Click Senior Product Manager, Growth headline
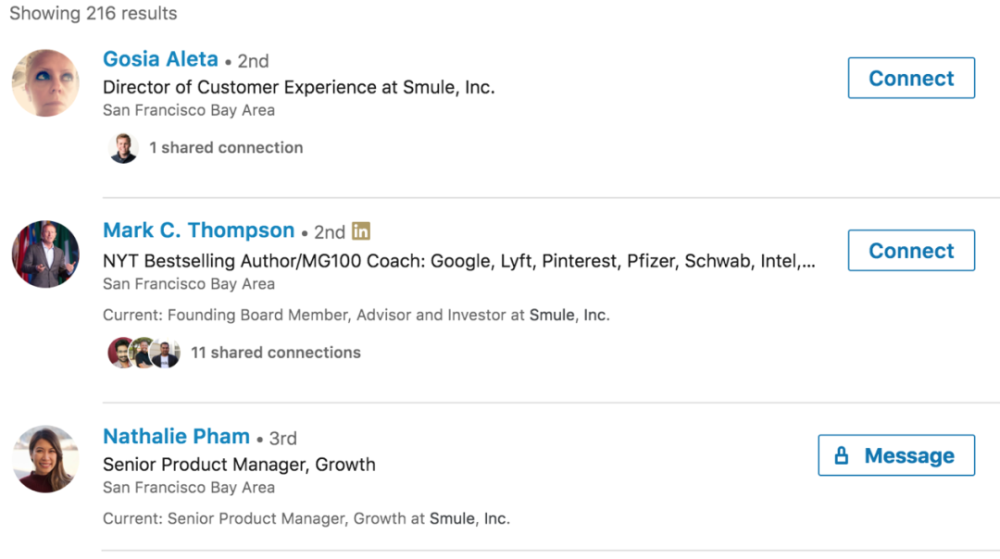Image resolution: width=1000 pixels, height=559 pixels. (x=239, y=465)
